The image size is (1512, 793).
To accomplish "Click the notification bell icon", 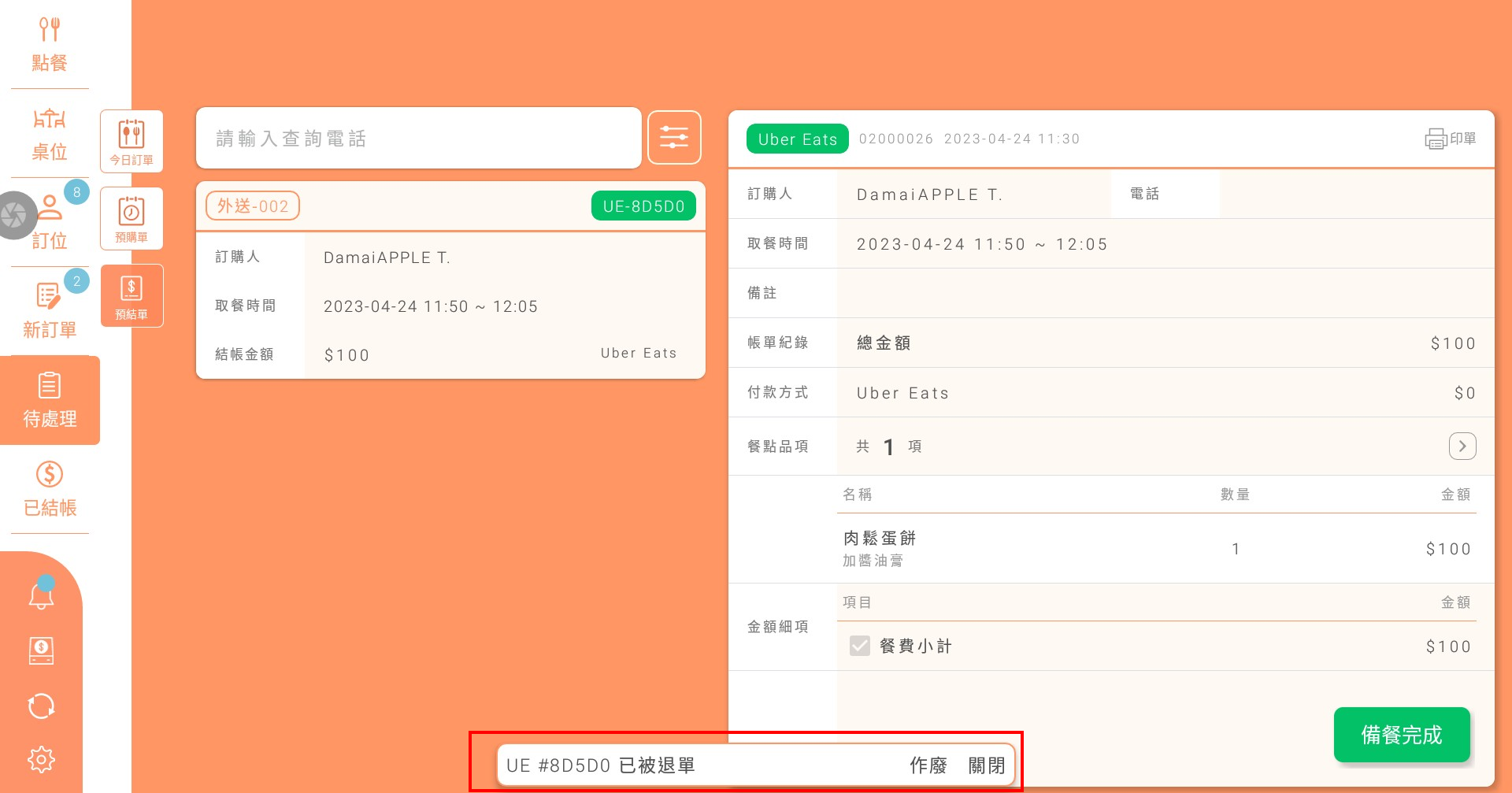I will point(41,595).
